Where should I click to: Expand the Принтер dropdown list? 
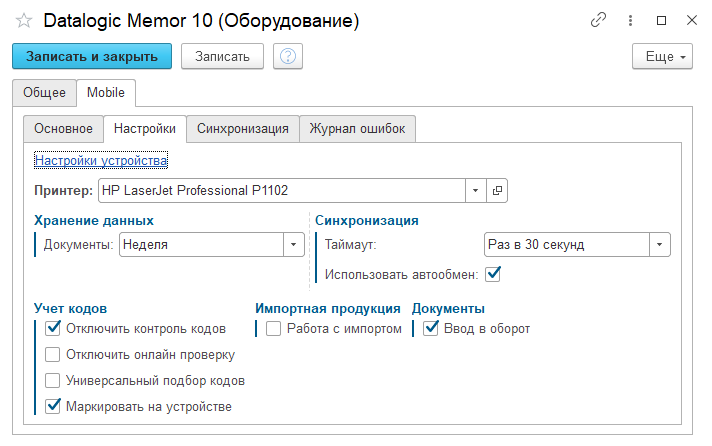click(475, 190)
